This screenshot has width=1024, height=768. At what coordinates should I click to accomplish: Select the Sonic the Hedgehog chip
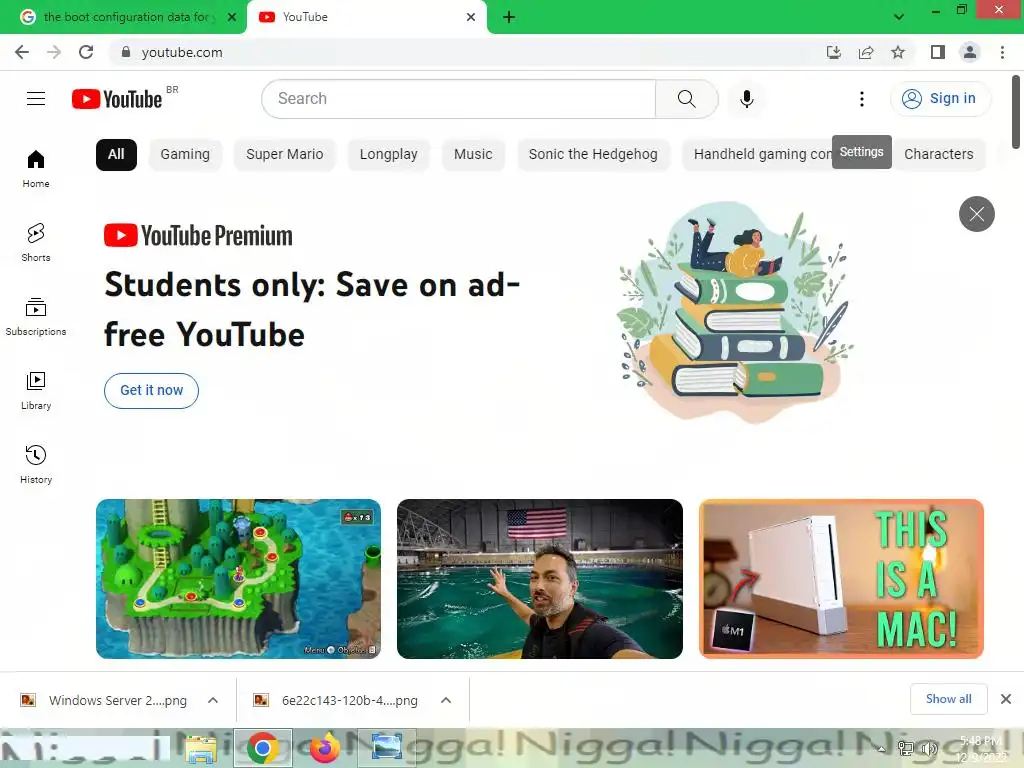[593, 155]
